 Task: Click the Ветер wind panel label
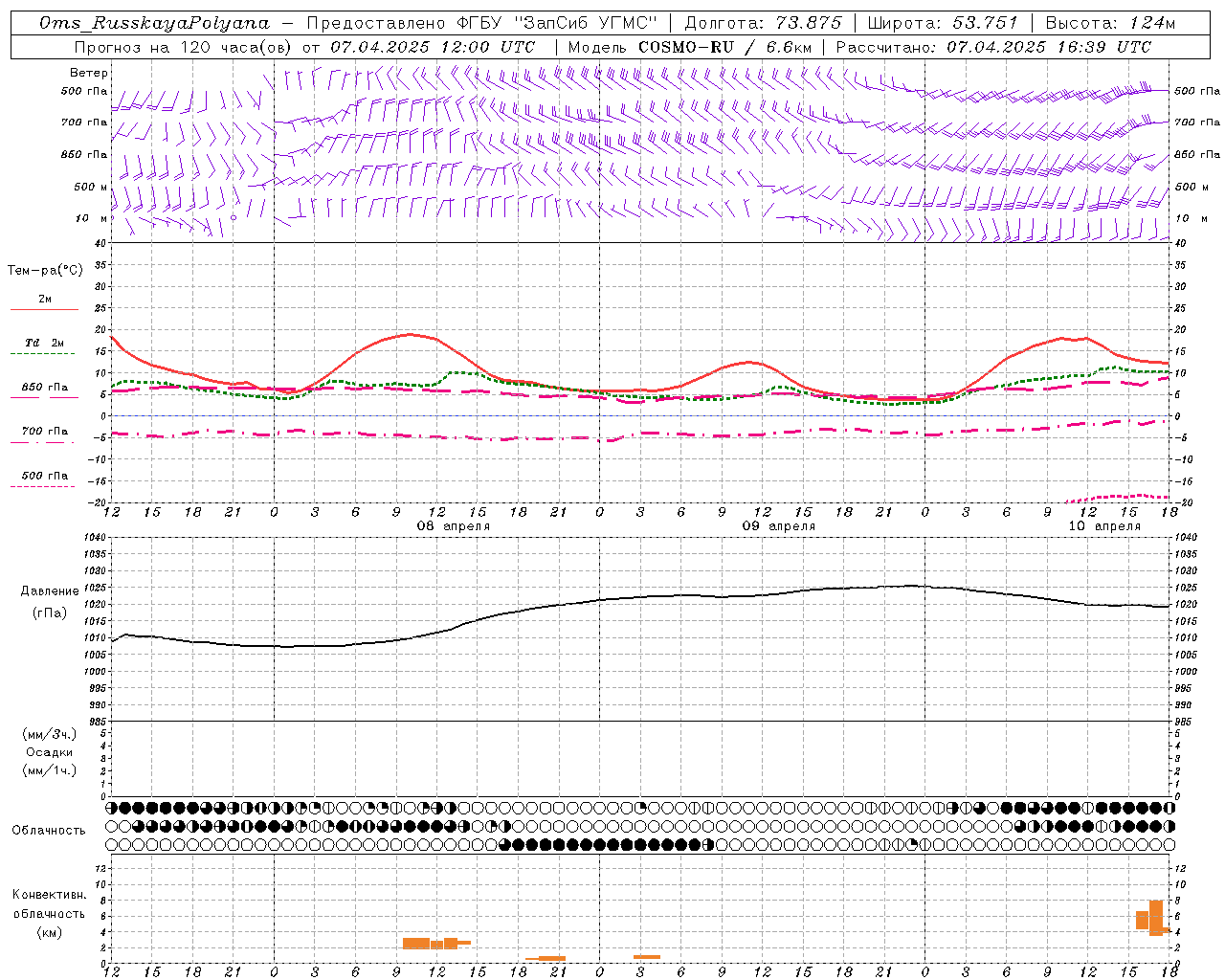tap(89, 73)
